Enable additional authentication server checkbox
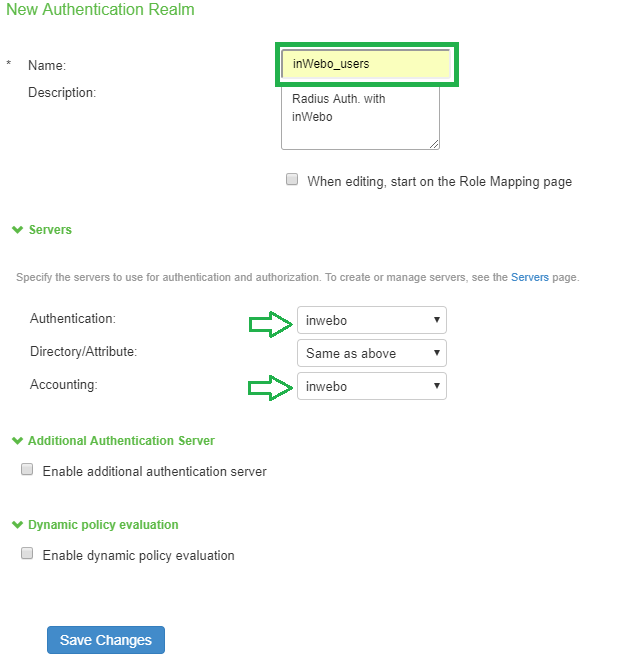 click(x=28, y=469)
